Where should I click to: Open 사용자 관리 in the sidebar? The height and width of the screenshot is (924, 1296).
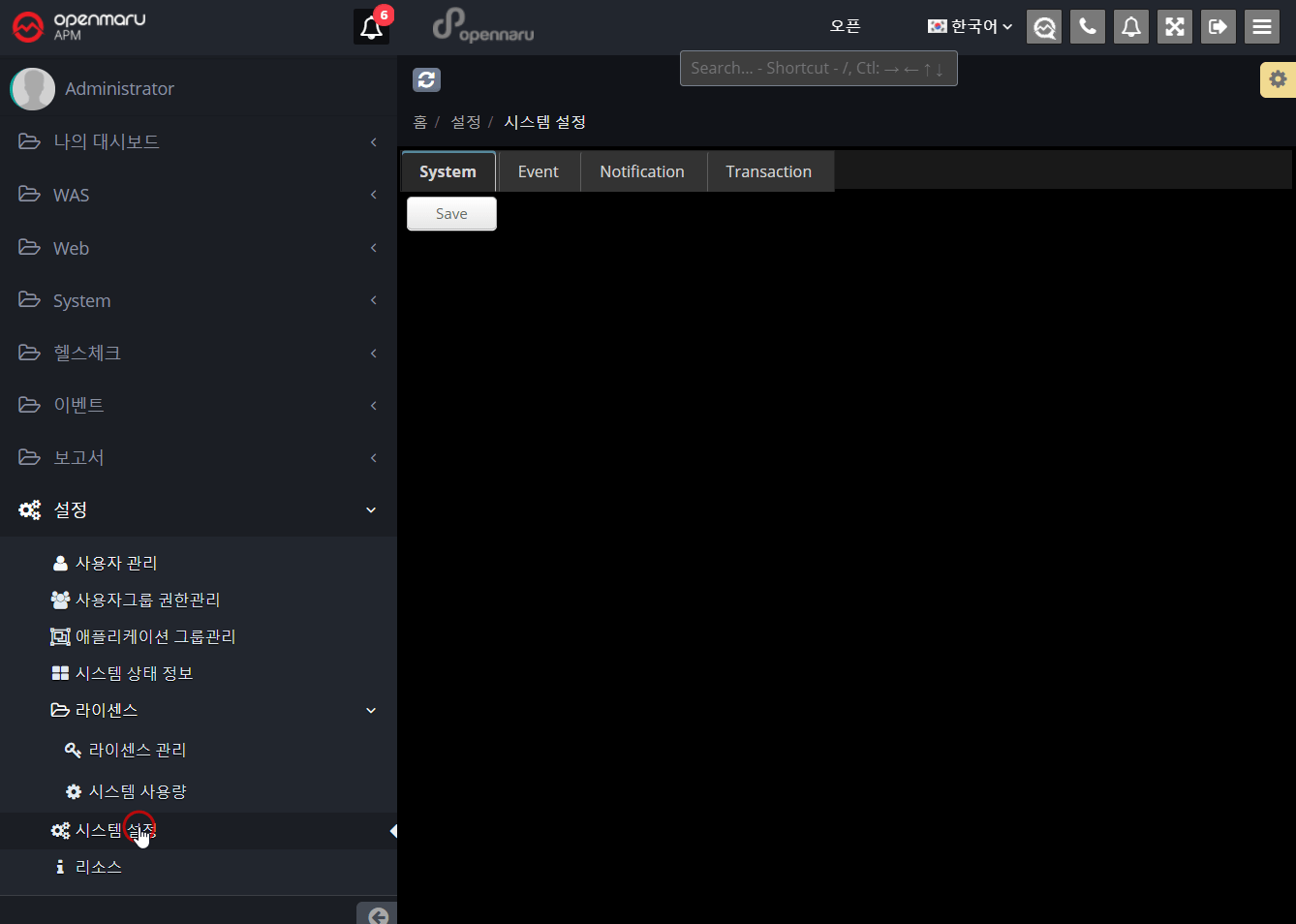pos(116,563)
